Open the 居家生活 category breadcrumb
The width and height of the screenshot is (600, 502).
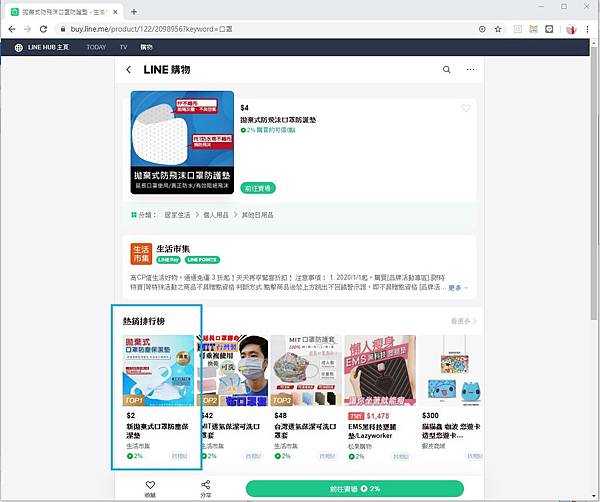tap(177, 215)
